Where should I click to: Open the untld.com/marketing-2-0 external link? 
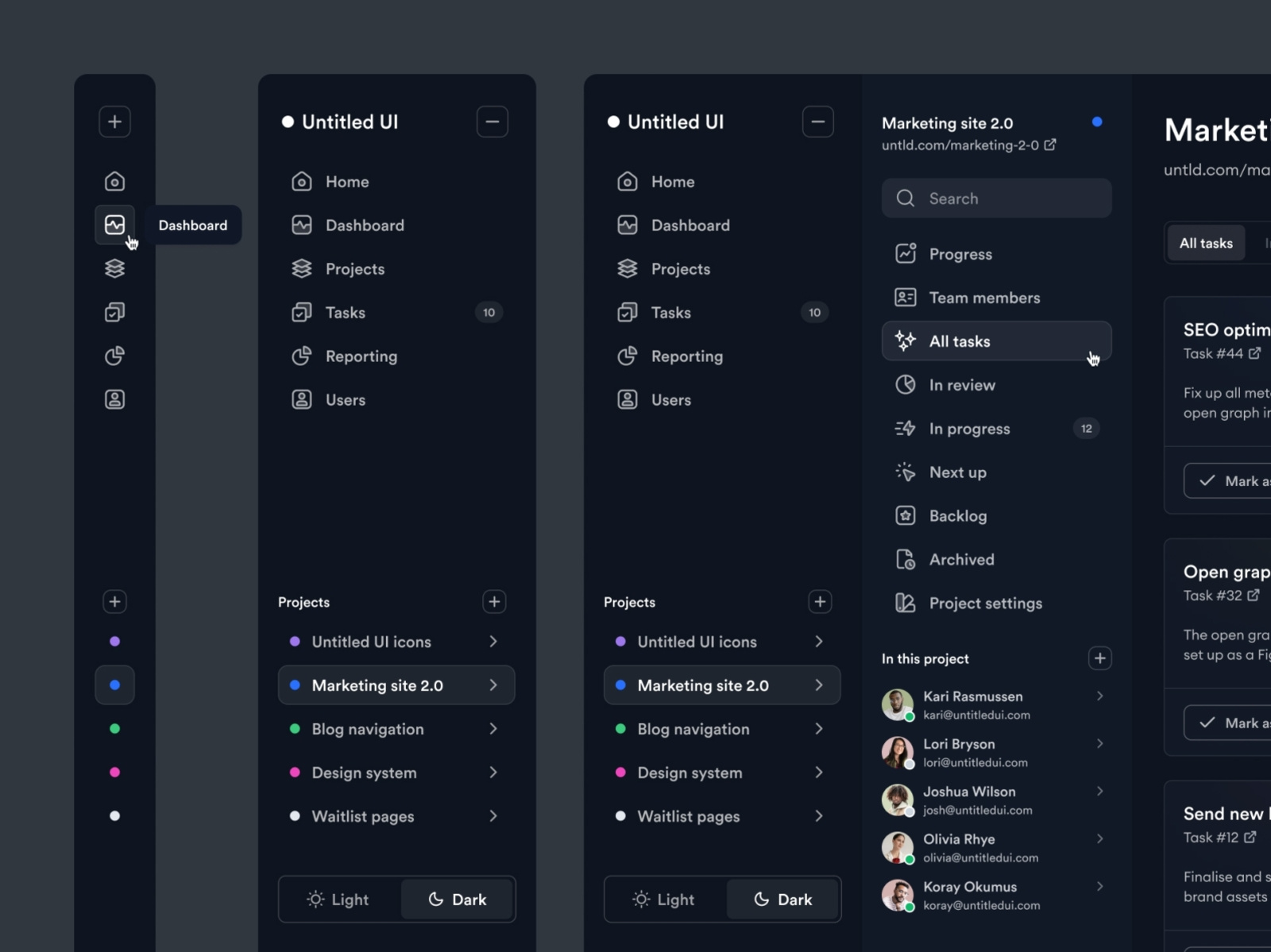pos(1050,145)
